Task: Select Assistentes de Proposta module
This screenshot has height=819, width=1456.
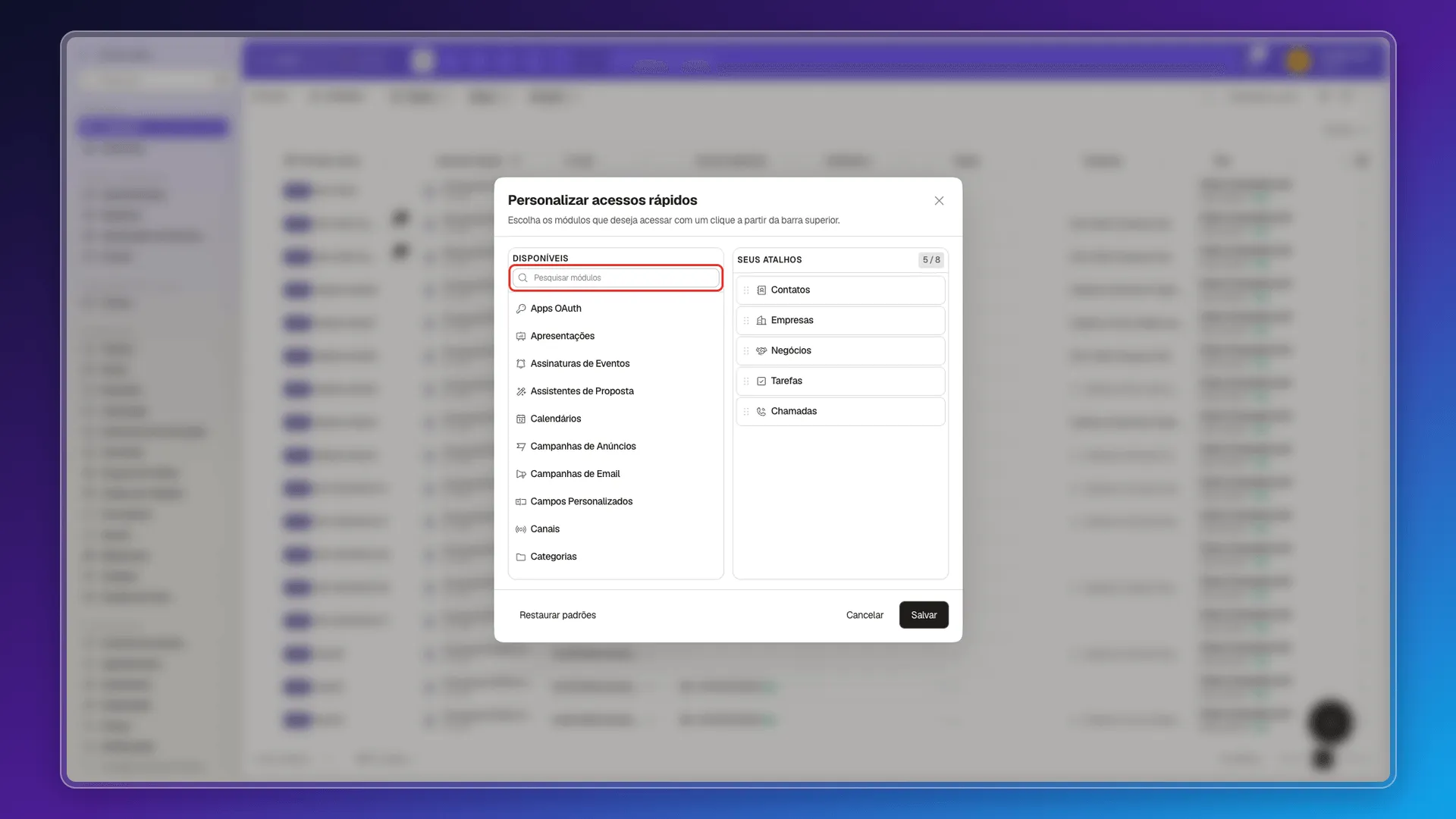Action: (616, 391)
